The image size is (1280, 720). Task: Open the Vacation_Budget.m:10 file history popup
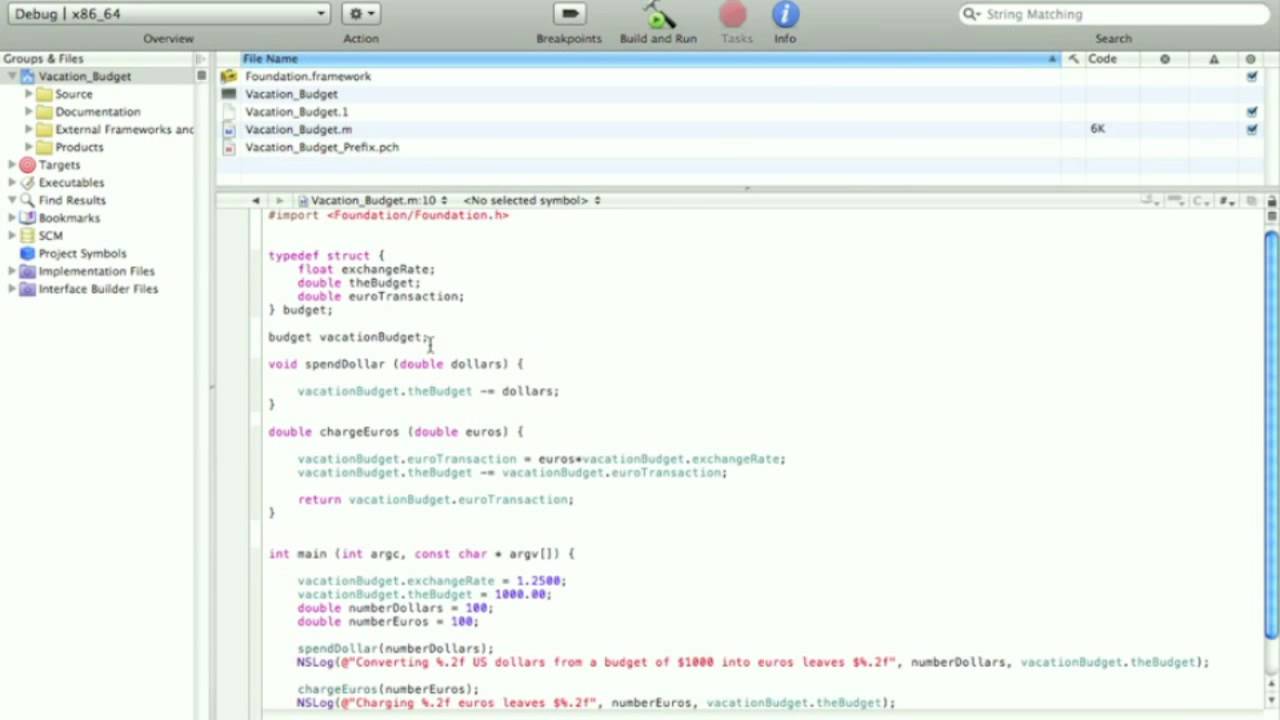tap(371, 201)
